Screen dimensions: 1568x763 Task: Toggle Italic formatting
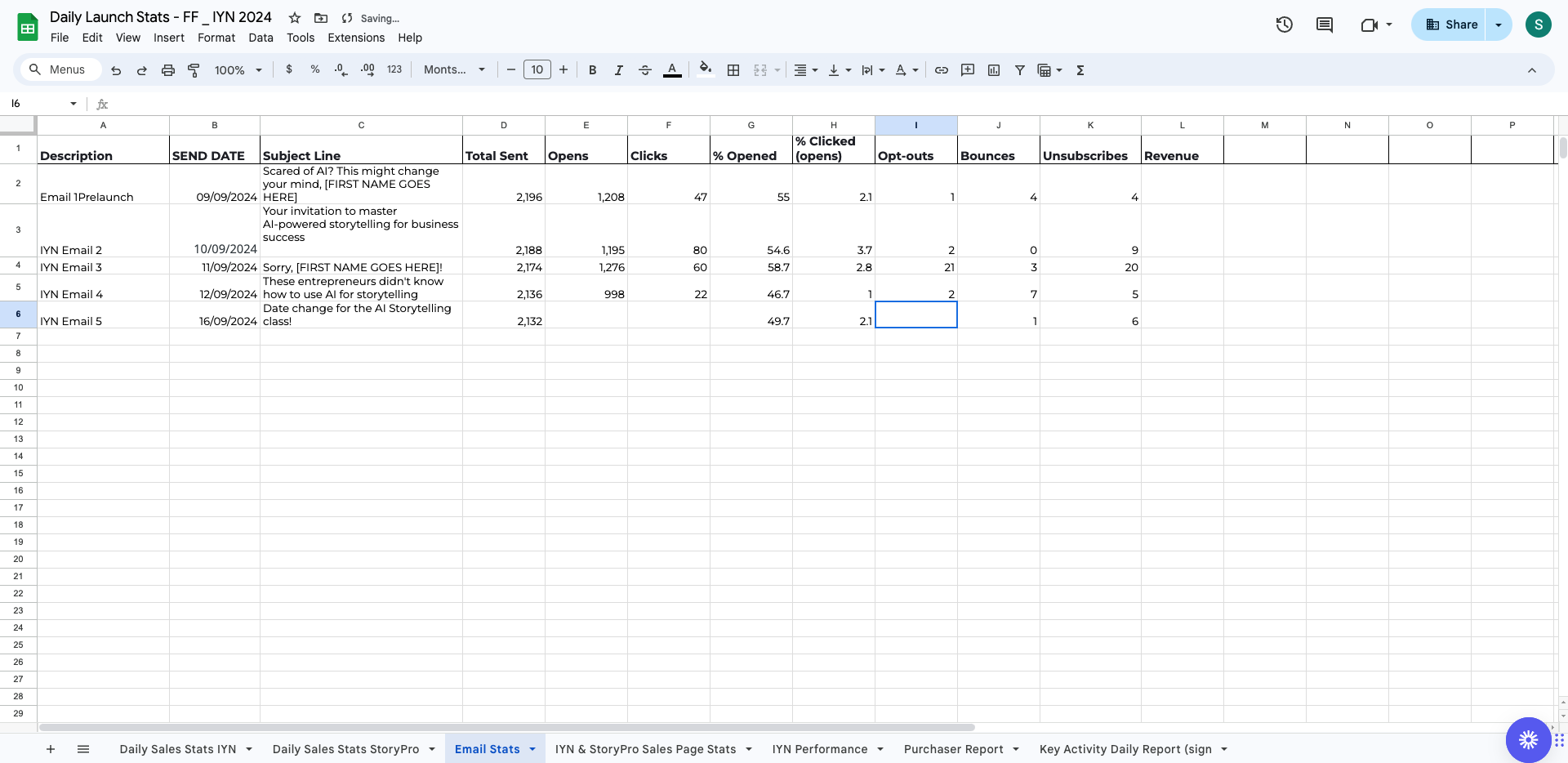pos(619,70)
